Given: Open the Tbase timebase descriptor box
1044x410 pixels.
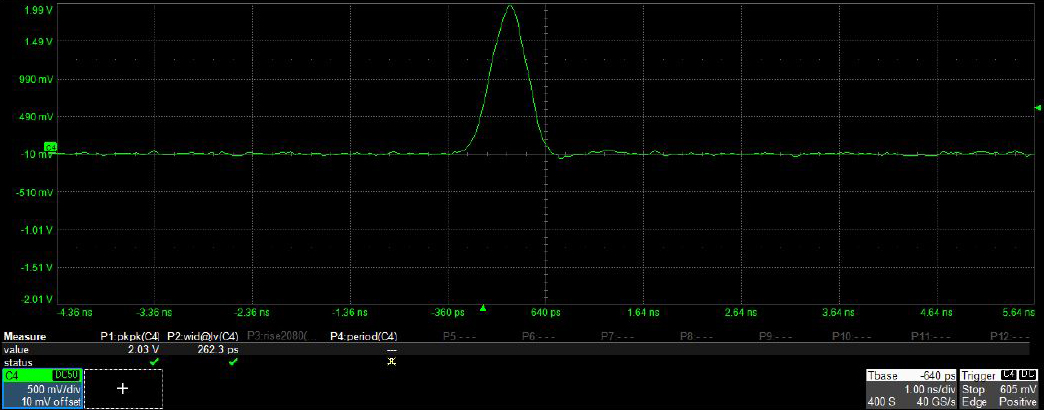Looking at the screenshot, I should 910,388.
